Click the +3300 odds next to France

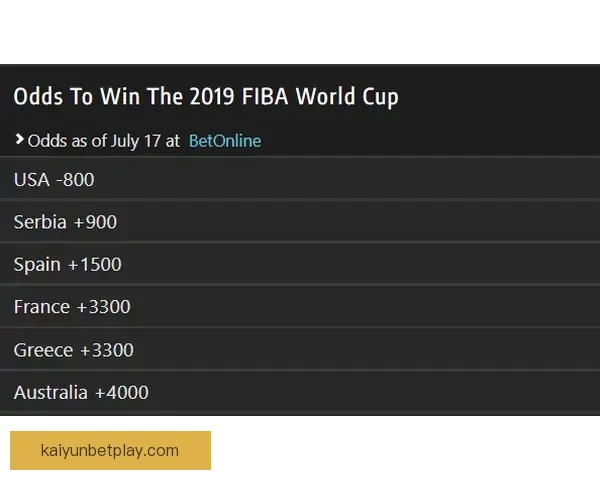[x=104, y=307]
